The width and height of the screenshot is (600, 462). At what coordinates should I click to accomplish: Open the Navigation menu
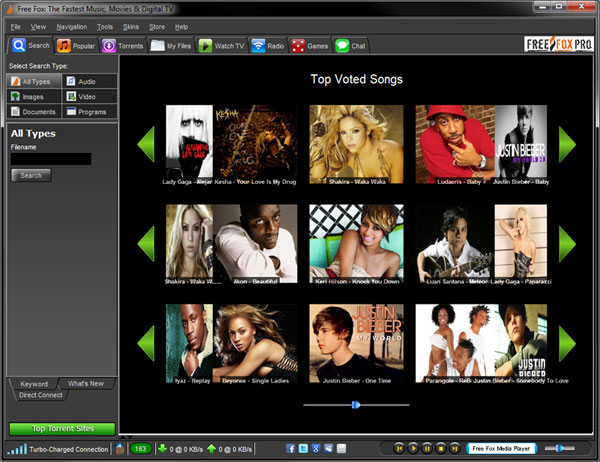72,27
